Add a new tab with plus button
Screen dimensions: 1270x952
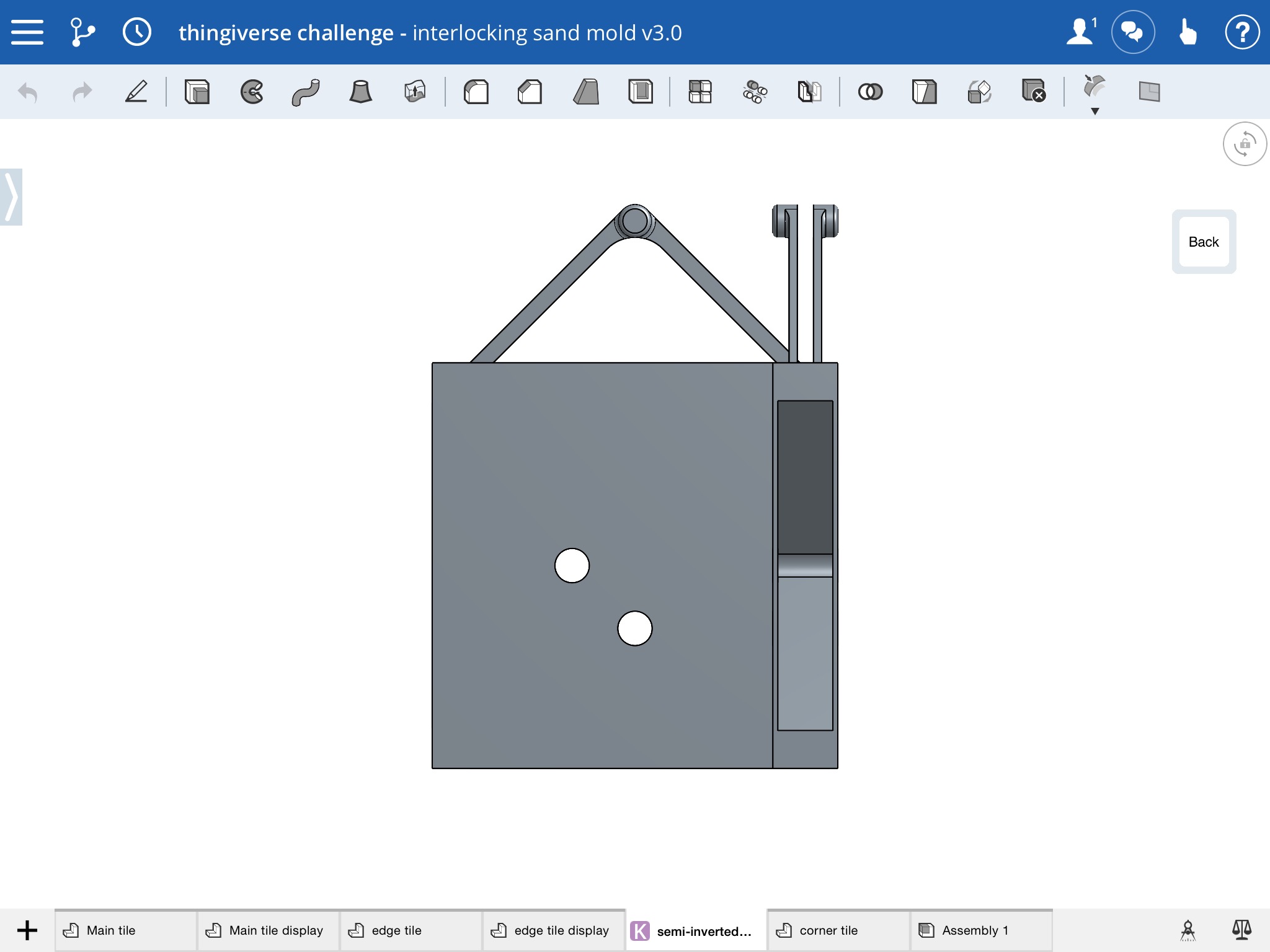[27, 930]
